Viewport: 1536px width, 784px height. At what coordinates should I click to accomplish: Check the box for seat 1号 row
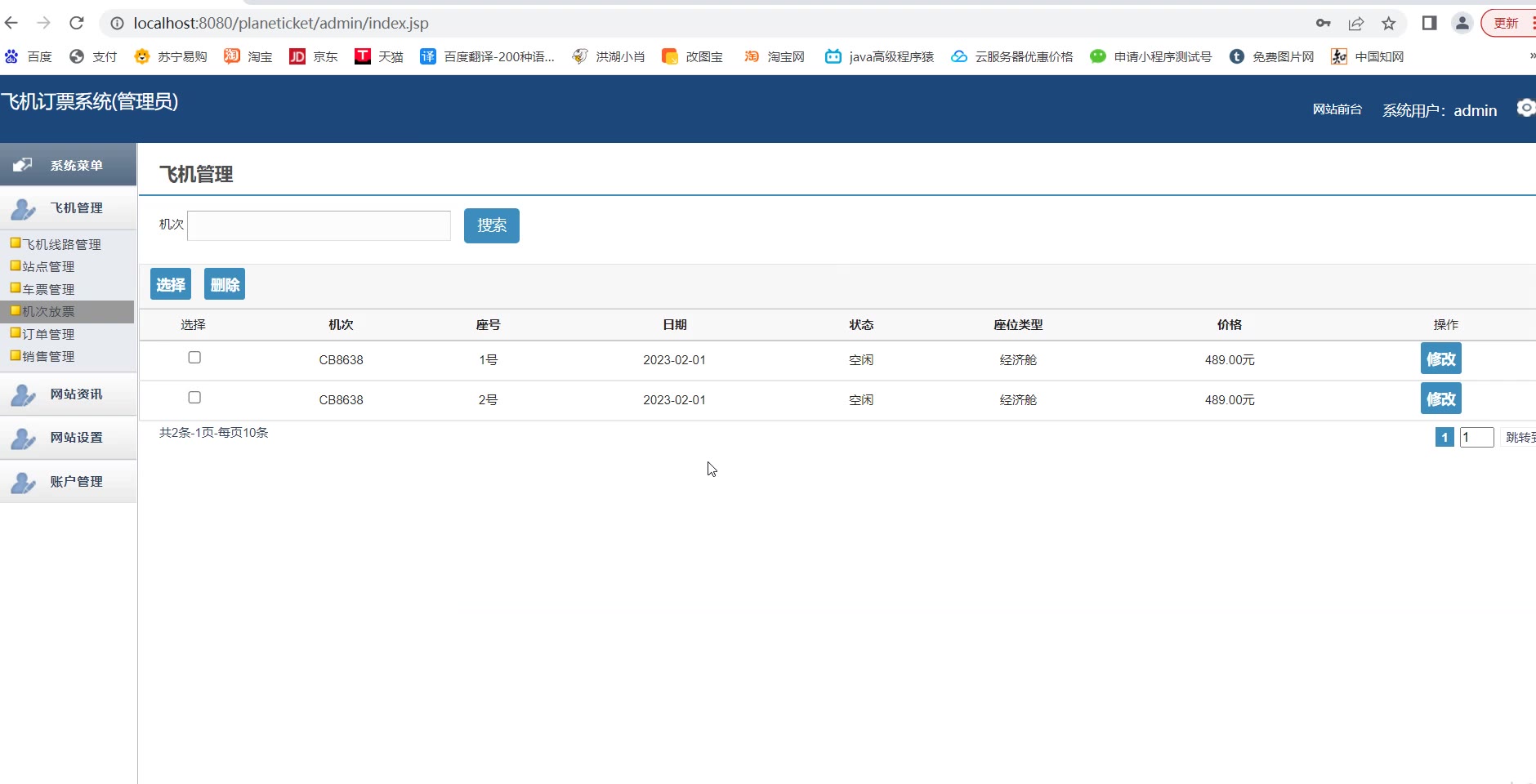coord(194,357)
